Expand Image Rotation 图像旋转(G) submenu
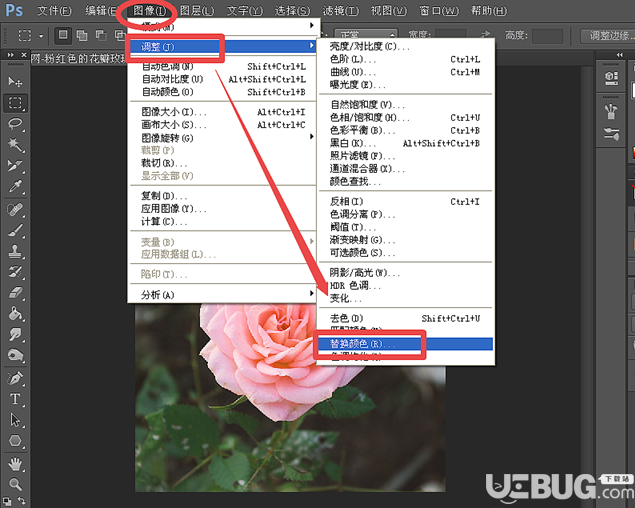Image resolution: width=635 pixels, height=508 pixels. tap(222, 138)
